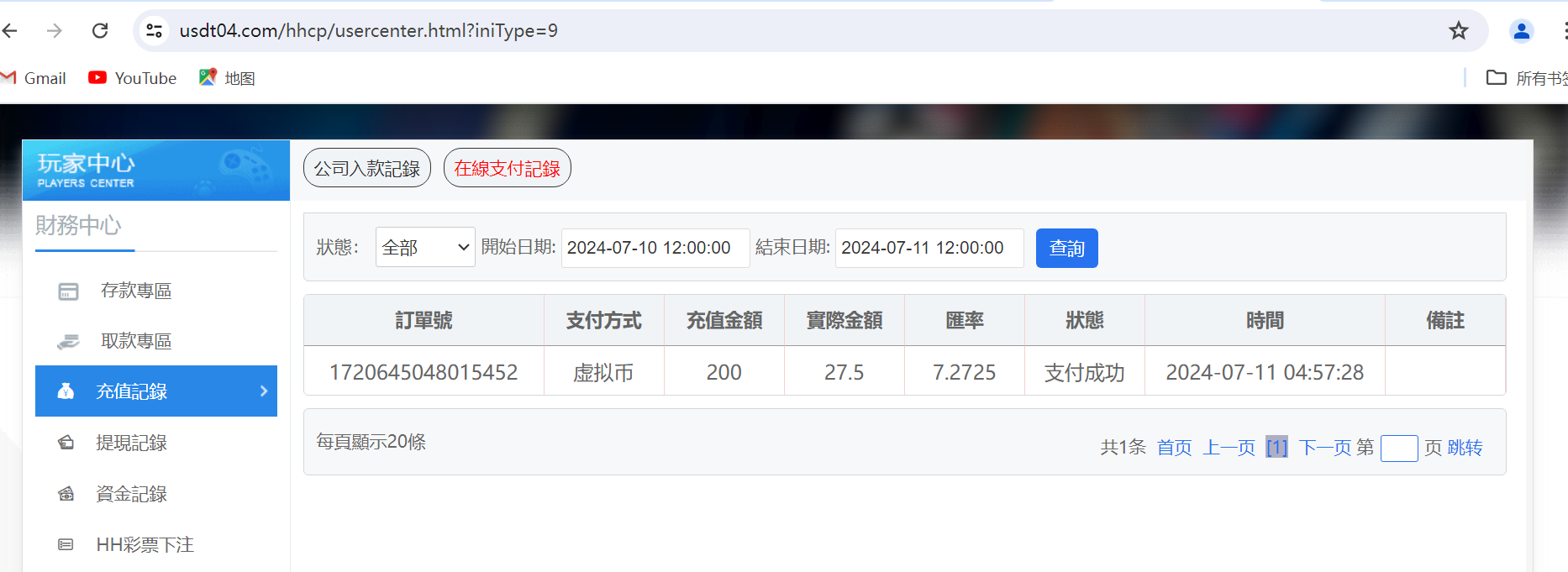The image size is (1568, 572).
Task: Click the page number jump input box
Action: (x=1399, y=448)
